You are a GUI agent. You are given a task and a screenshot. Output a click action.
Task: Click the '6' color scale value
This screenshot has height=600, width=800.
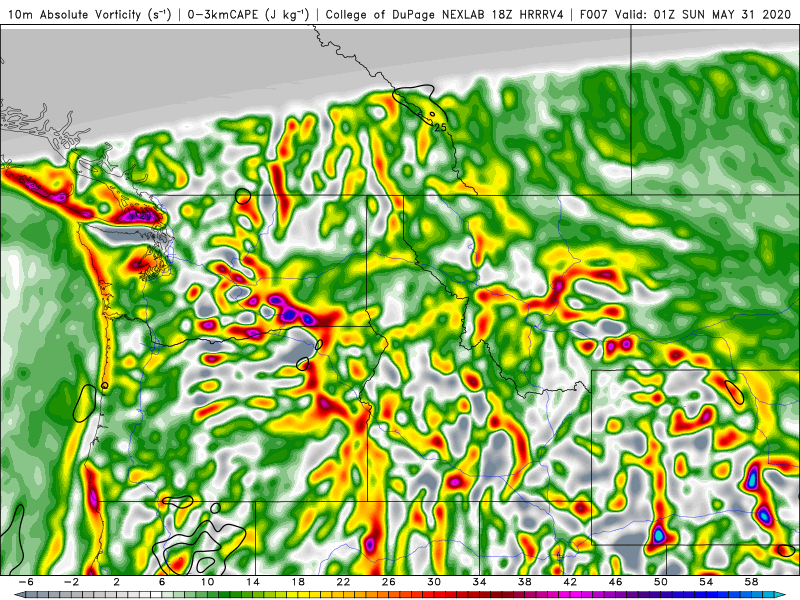pos(162,582)
